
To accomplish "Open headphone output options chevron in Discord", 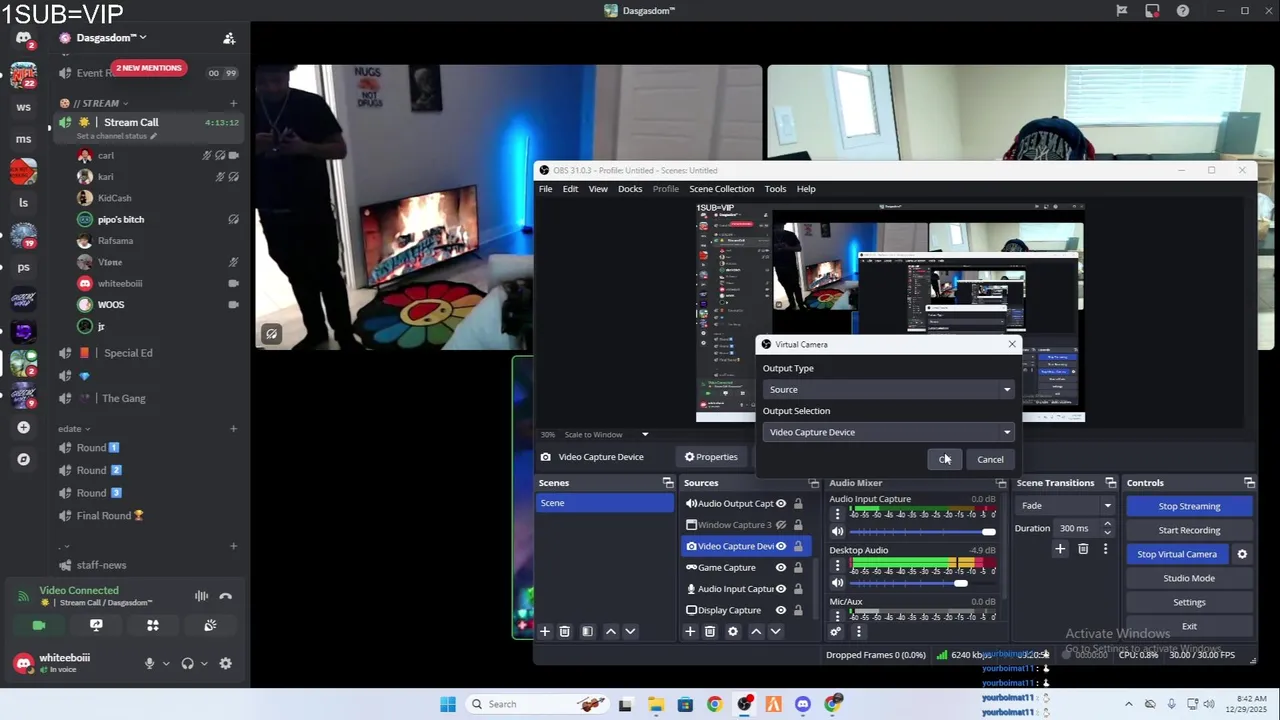I will (204, 663).
